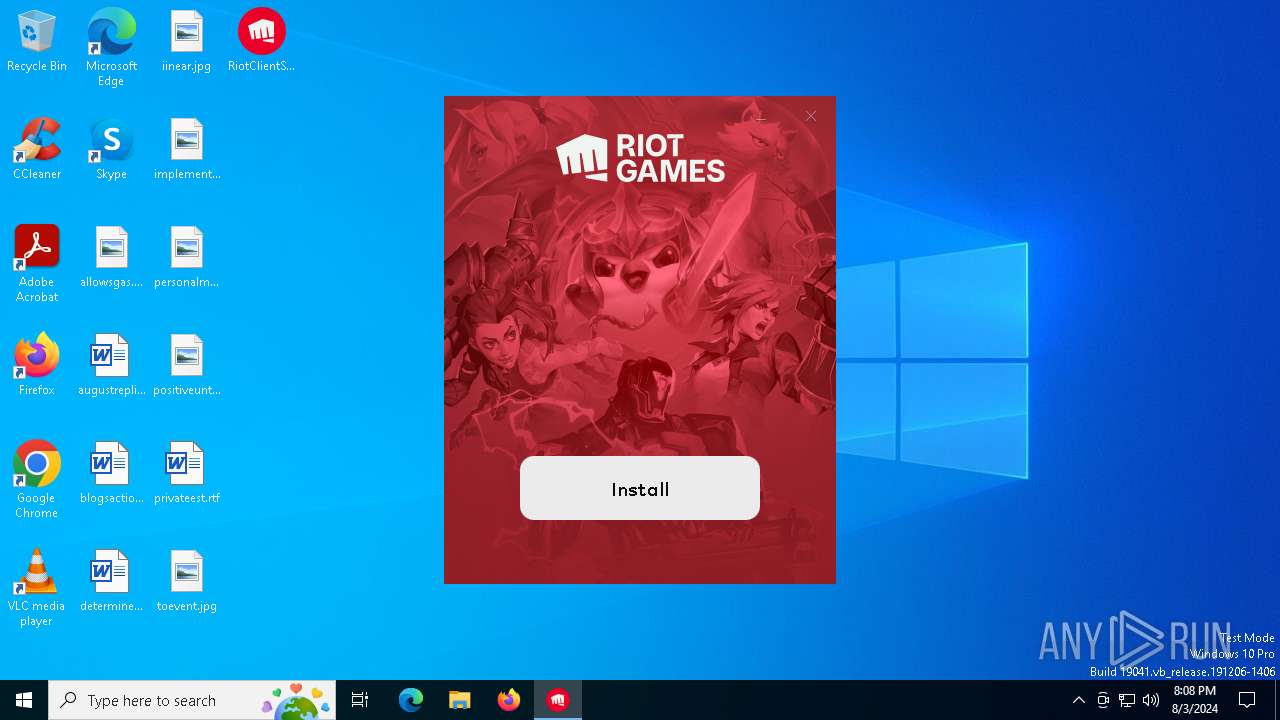Select the implement... image file on desktop
This screenshot has height=720, width=1280.
tap(187, 150)
